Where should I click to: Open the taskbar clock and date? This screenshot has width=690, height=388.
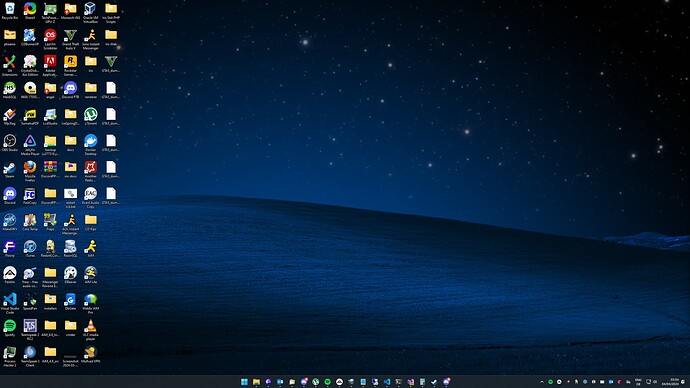pos(674,381)
